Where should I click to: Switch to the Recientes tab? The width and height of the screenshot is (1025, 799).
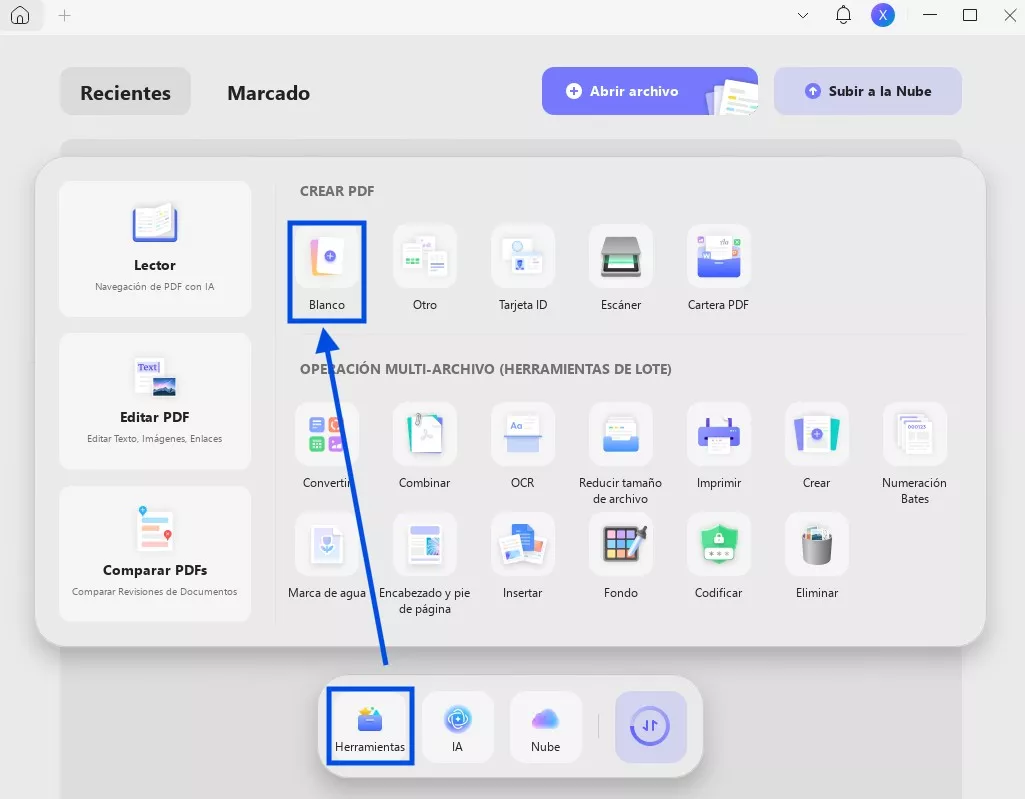click(126, 92)
